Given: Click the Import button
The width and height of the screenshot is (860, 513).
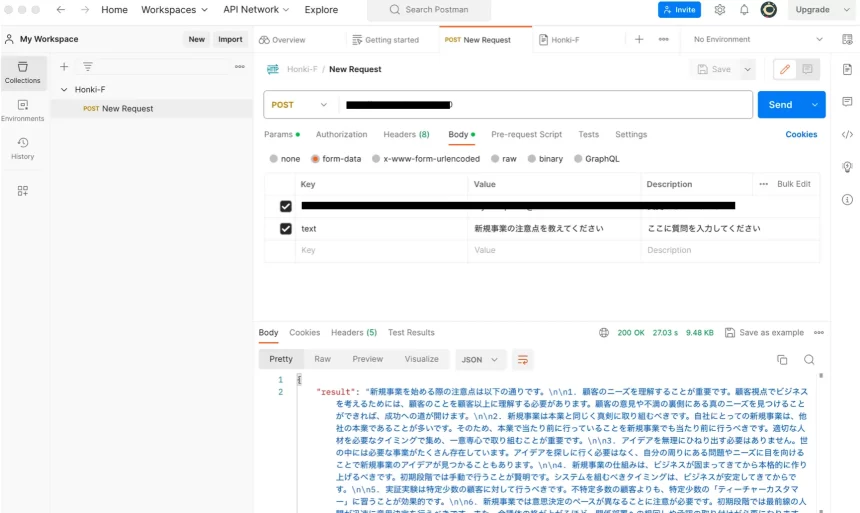Looking at the screenshot, I should [230, 40].
